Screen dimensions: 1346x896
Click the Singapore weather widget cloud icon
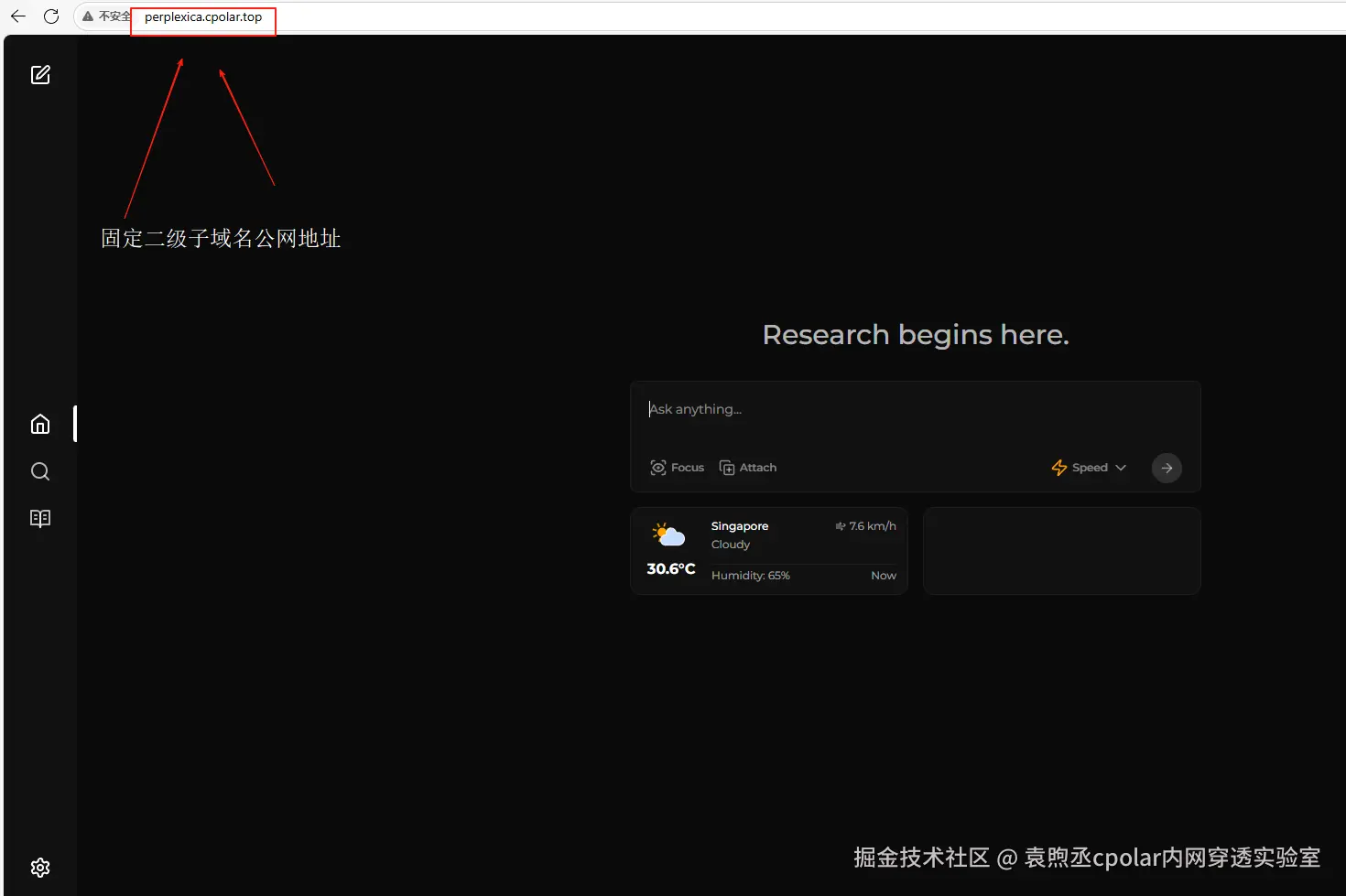(x=668, y=534)
